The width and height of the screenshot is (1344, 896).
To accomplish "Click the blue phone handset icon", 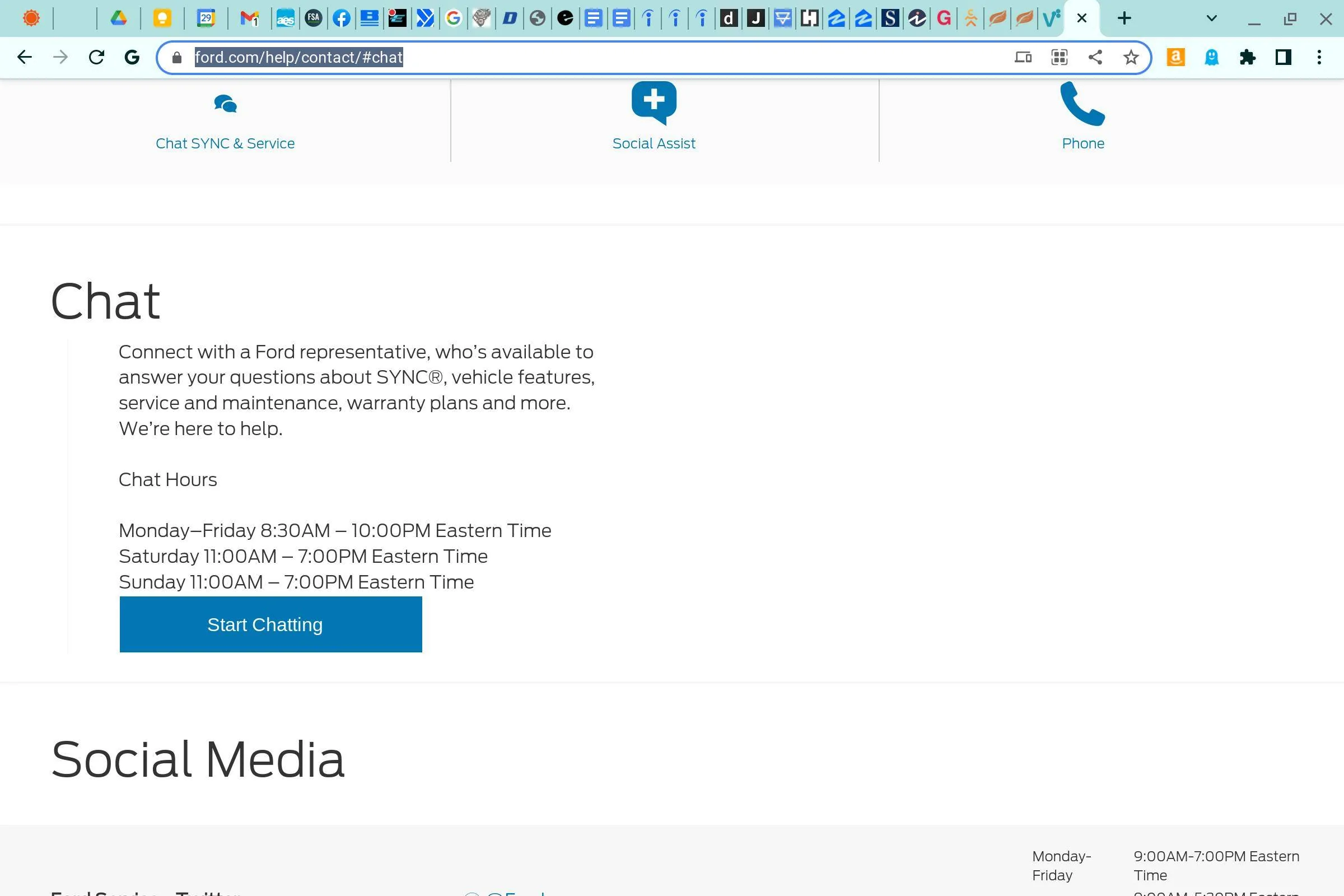I will point(1082,104).
